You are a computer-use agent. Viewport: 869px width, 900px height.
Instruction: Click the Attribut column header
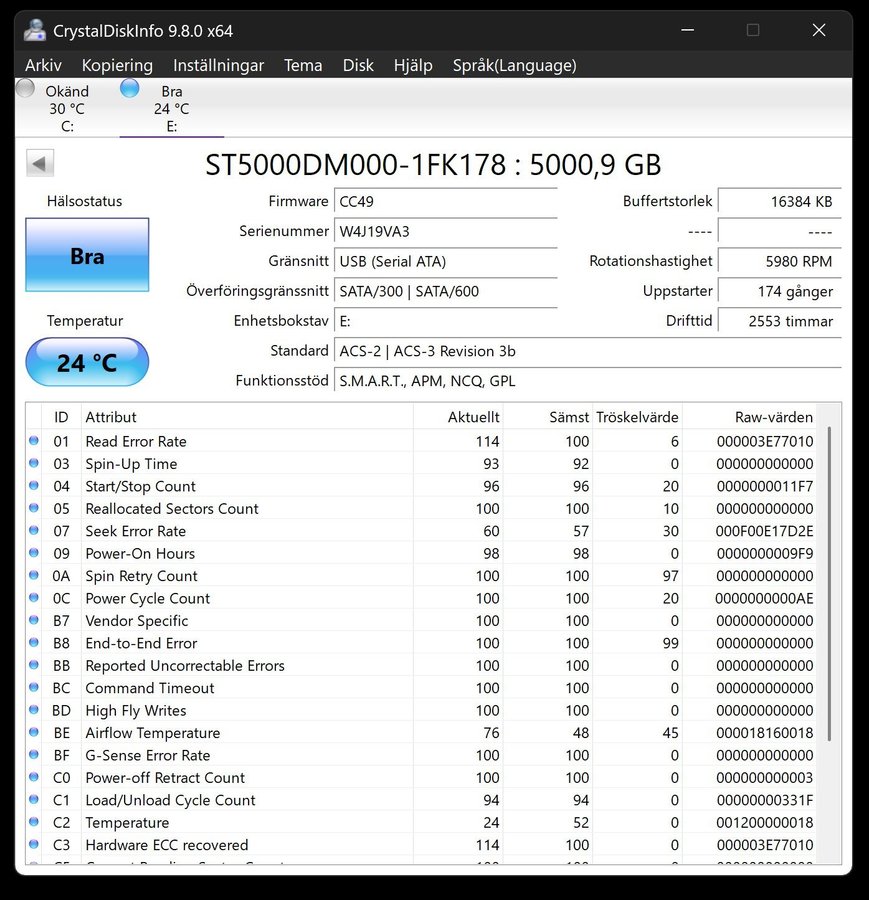(x=247, y=417)
